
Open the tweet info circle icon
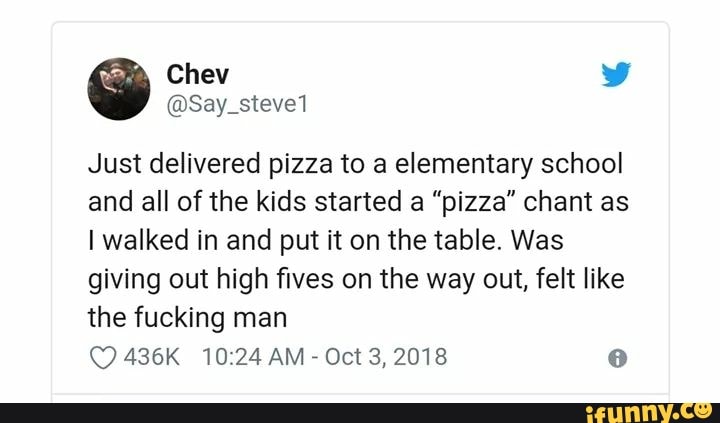pyautogui.click(x=617, y=358)
